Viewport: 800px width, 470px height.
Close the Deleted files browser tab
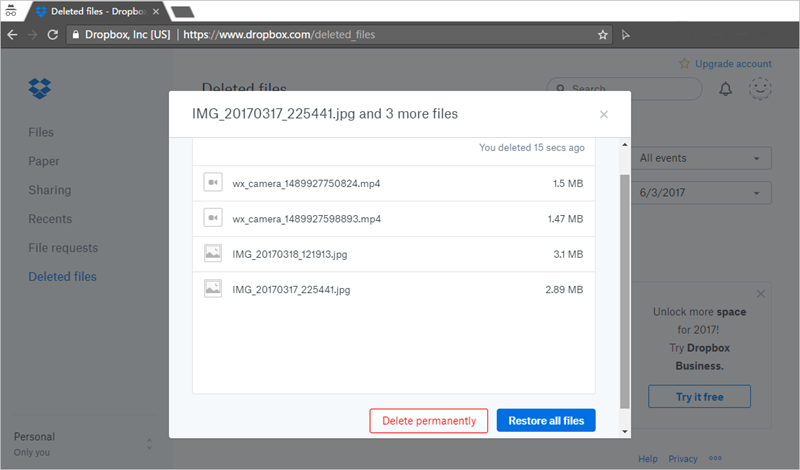tap(156, 11)
